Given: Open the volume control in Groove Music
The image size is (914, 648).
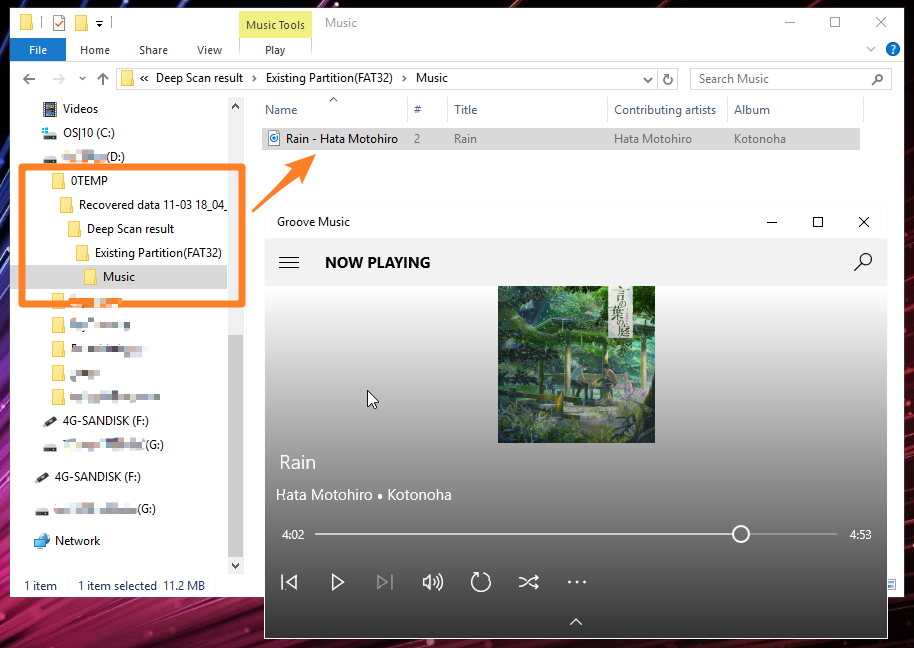Looking at the screenshot, I should (x=433, y=582).
